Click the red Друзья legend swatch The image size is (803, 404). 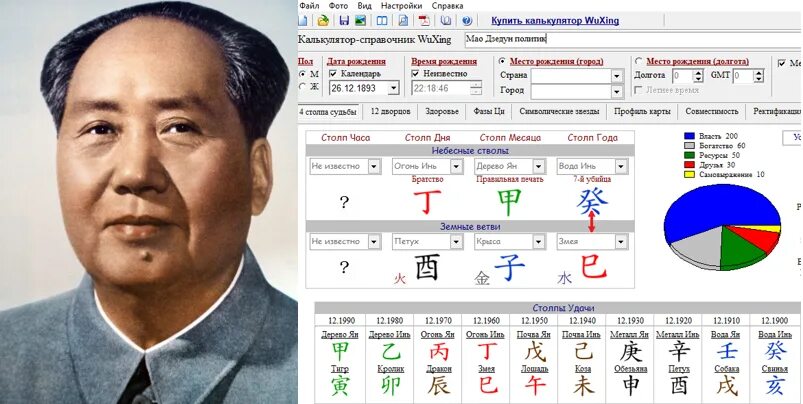(689, 165)
